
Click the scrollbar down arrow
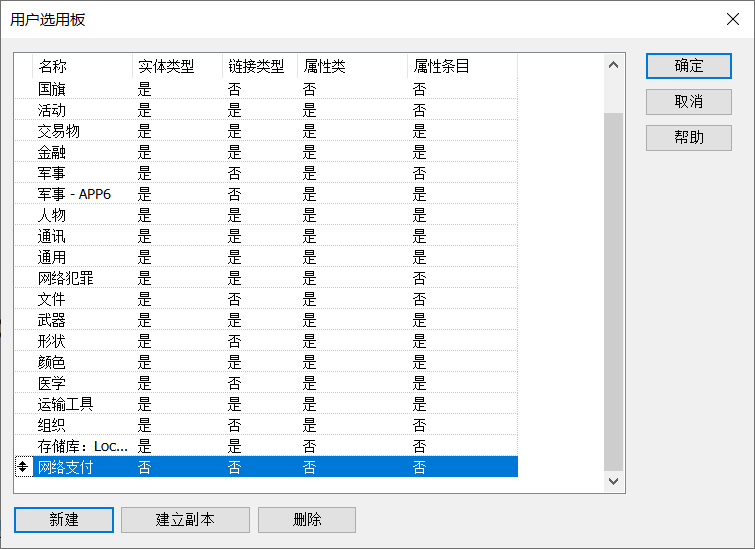pyautogui.click(x=613, y=481)
